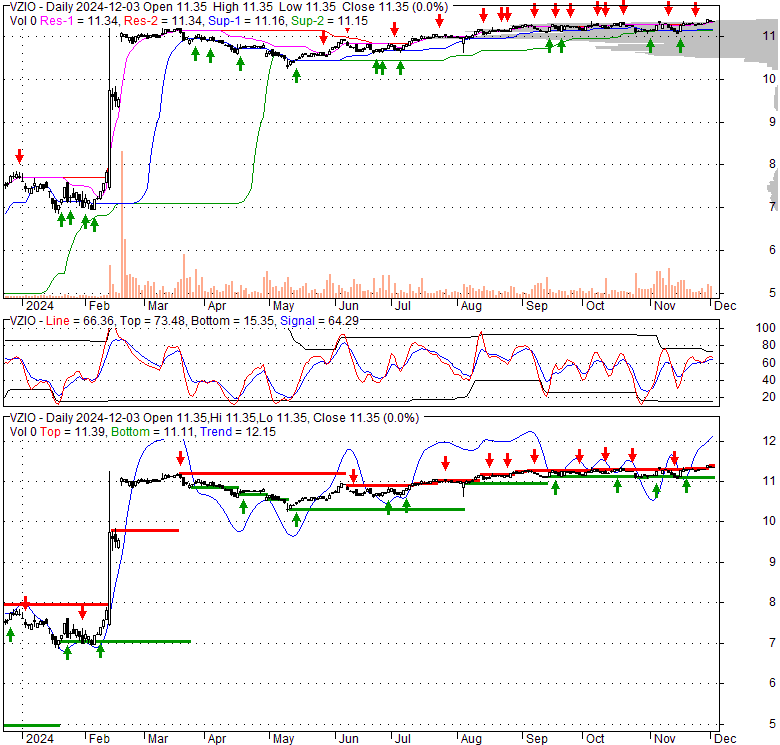Click the Res-1 = 11.34 legend label

(x=79, y=21)
